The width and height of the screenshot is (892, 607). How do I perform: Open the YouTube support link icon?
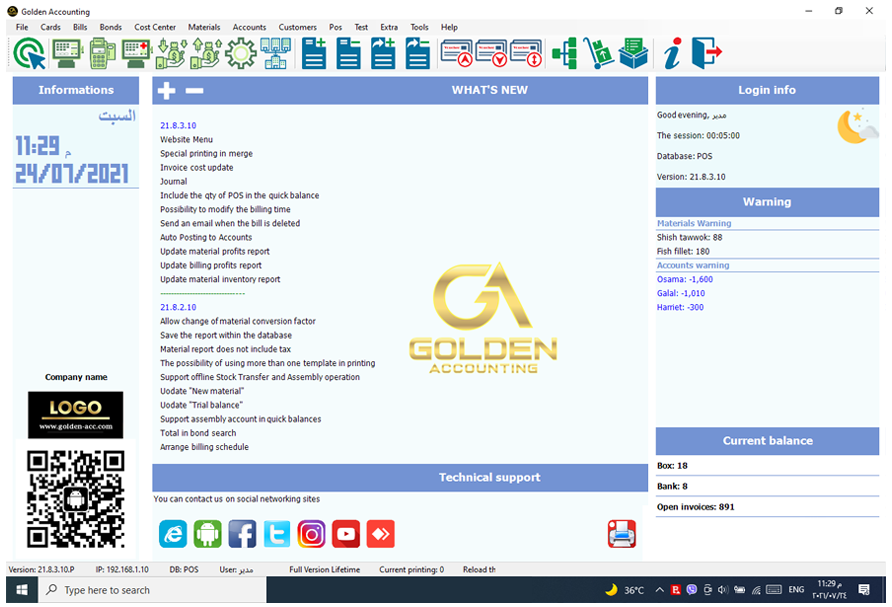pyautogui.click(x=346, y=534)
